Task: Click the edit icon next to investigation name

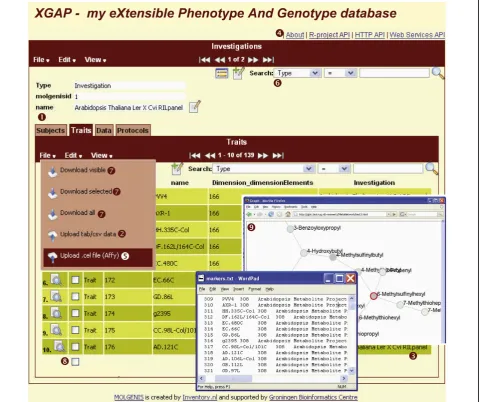Action: (x=195, y=107)
